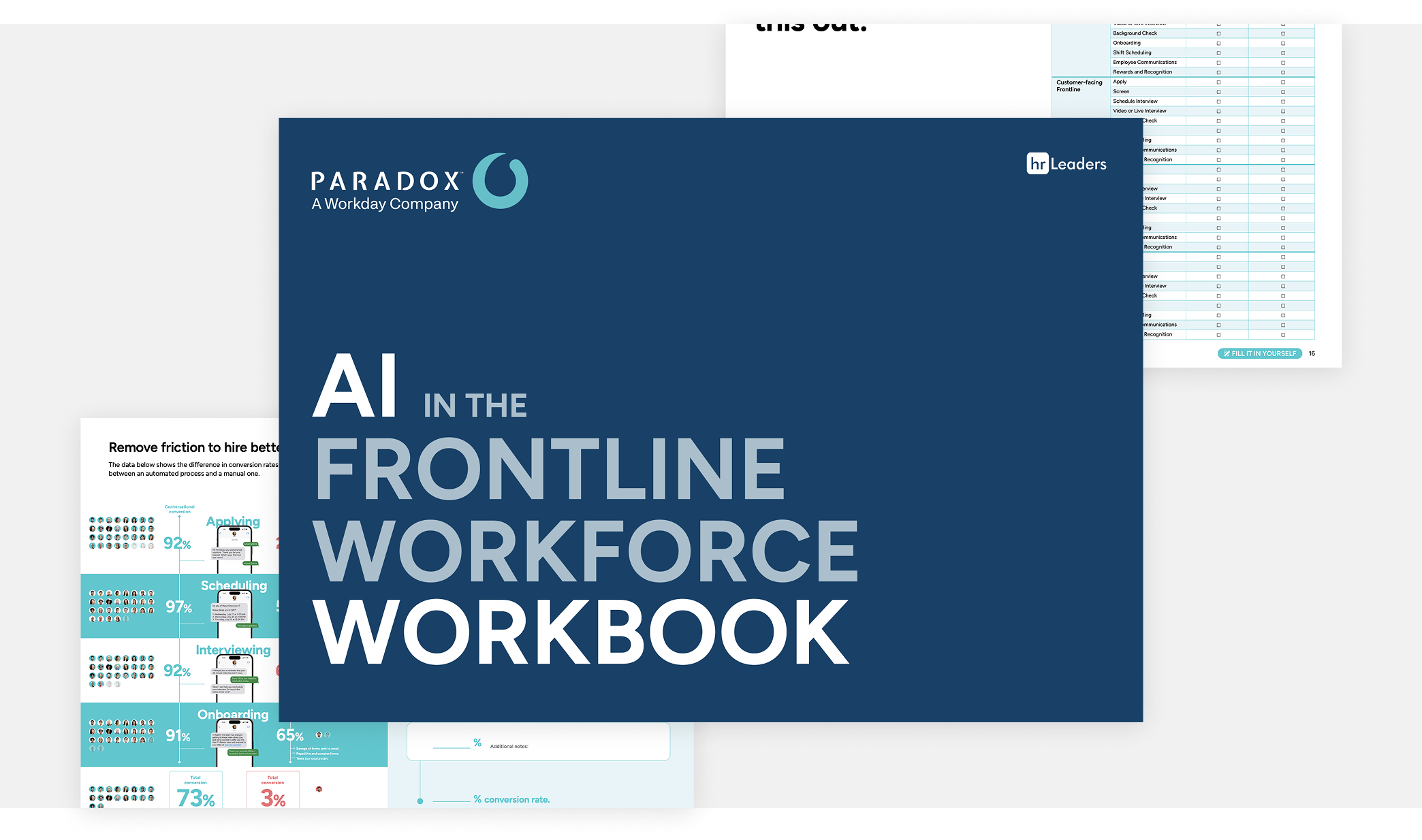Click the Applying stage heading
Image resolution: width=1422 pixels, height=840 pixels.
(233, 521)
